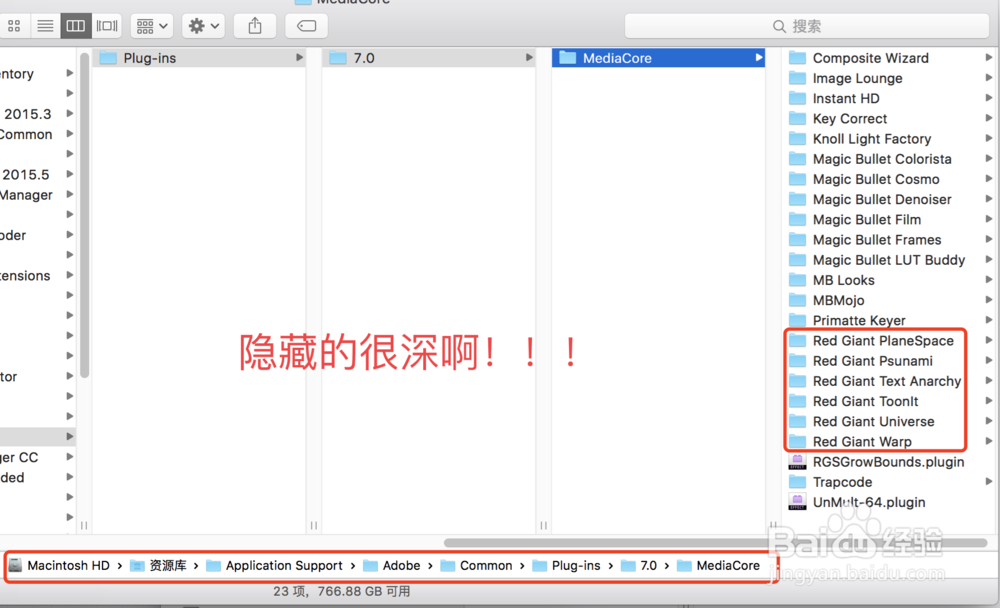Viewport: 1000px width, 608px height.
Task: Click the search field
Action: click(806, 26)
